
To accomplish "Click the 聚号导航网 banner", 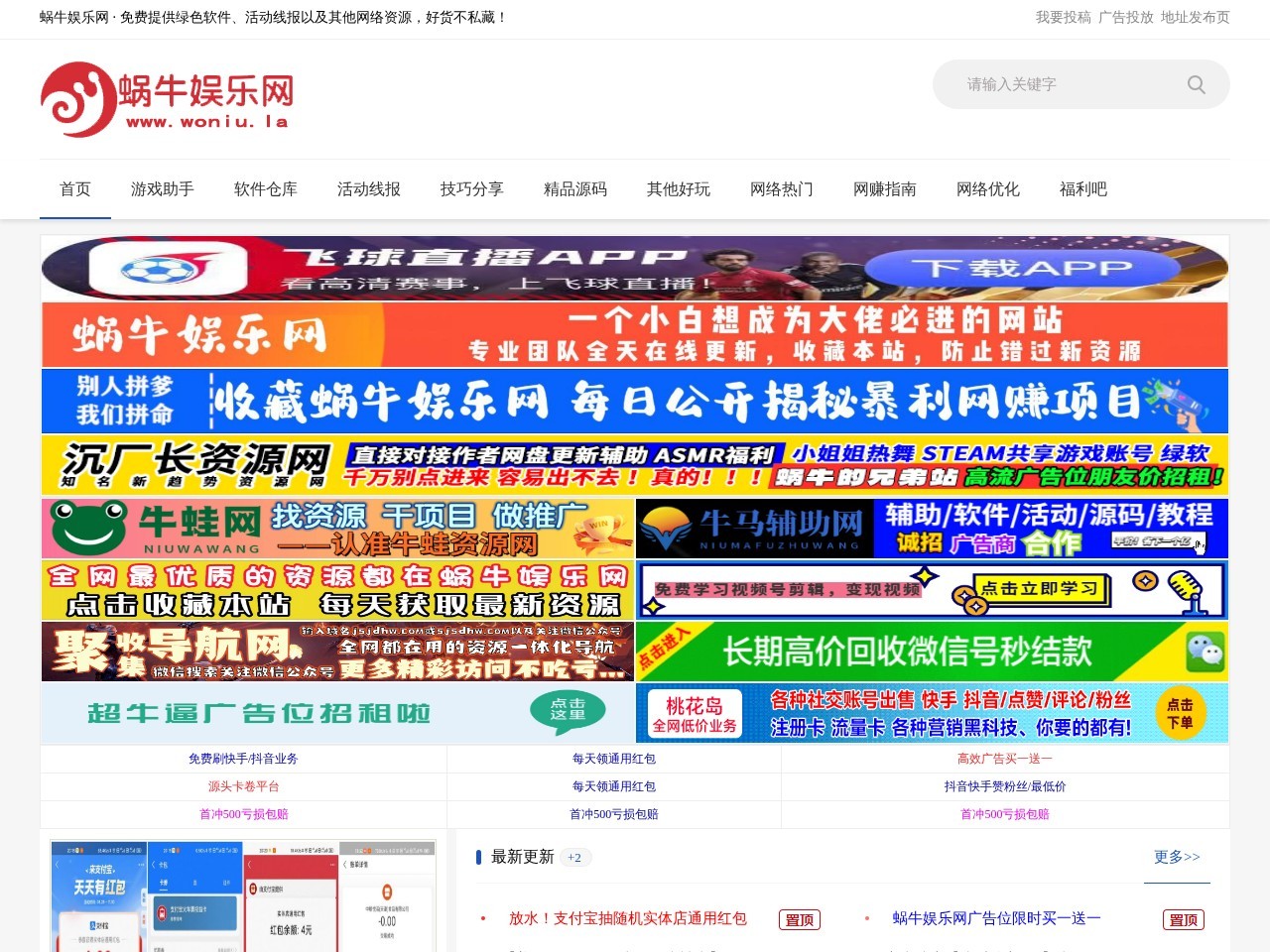I will click(x=337, y=652).
